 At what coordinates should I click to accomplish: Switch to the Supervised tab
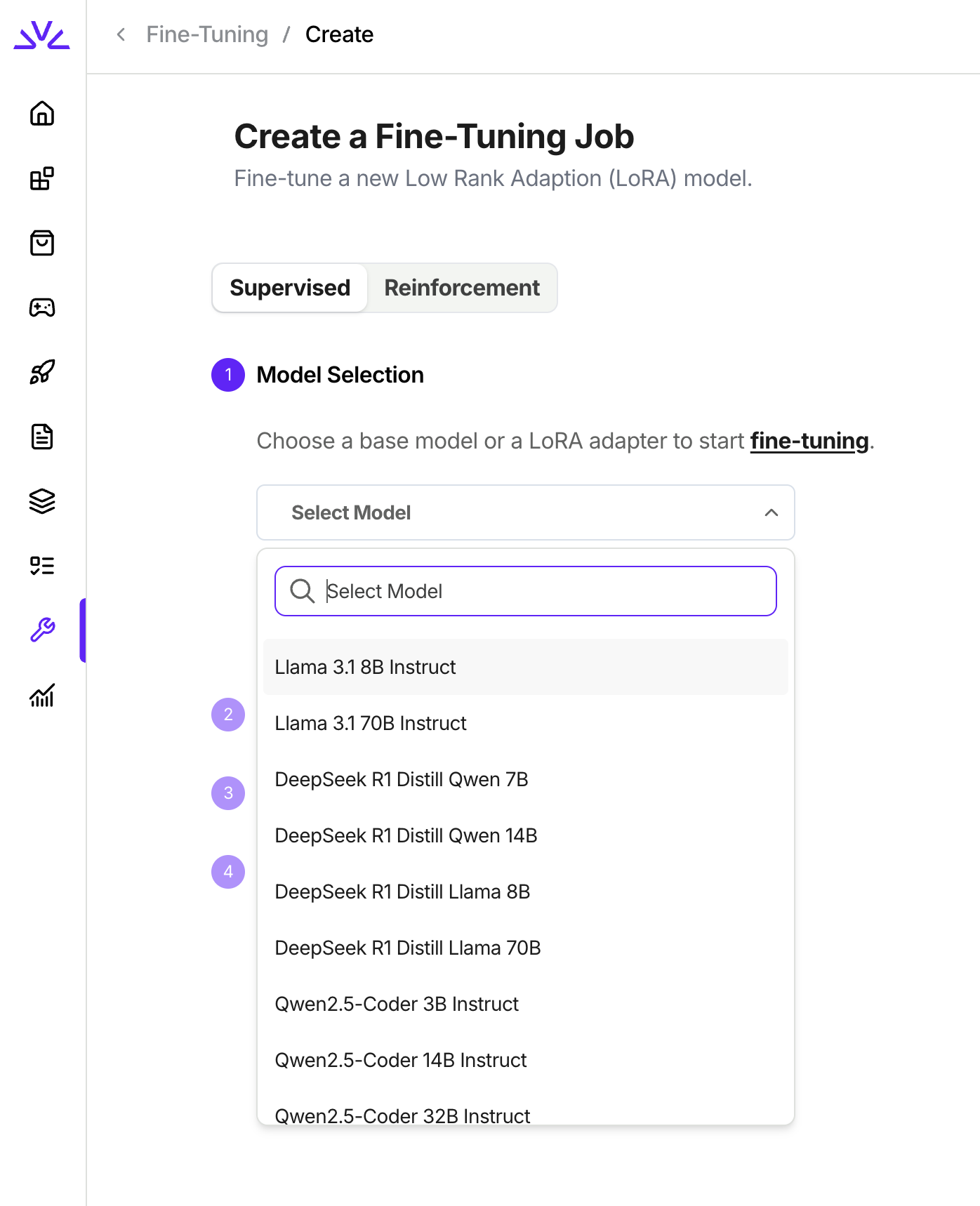click(290, 288)
